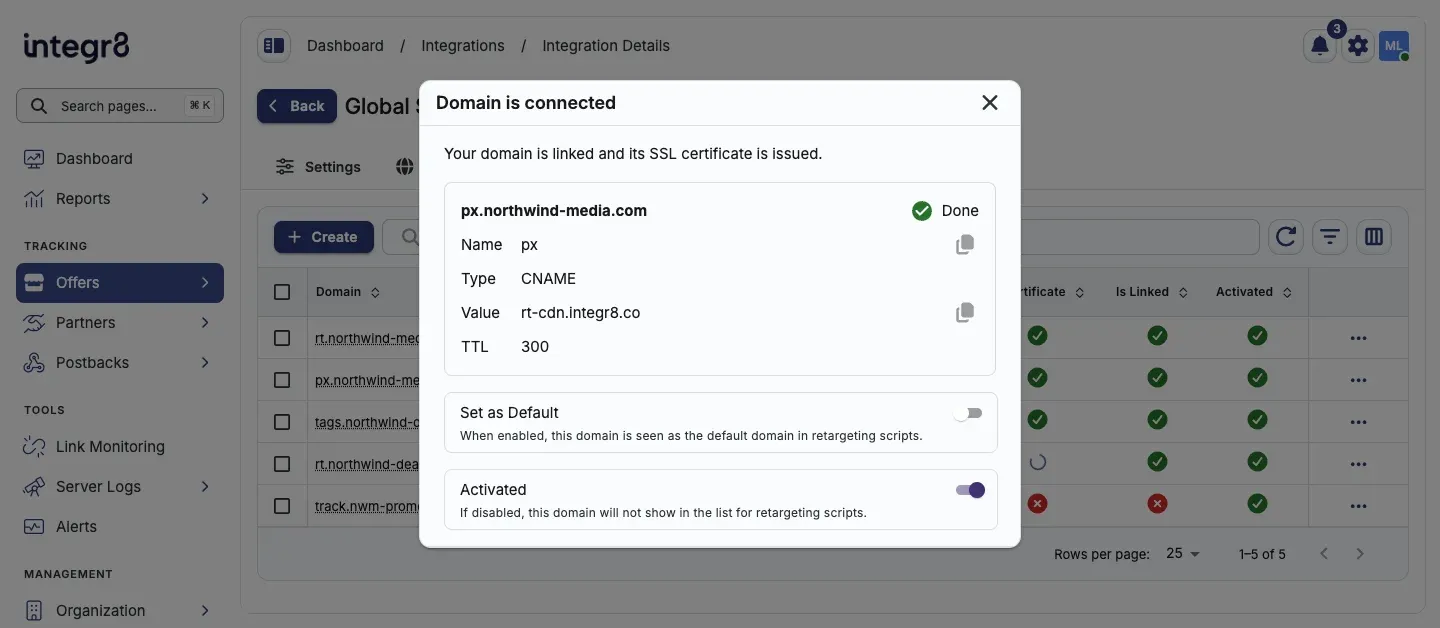This screenshot has height=628, width=1440.
Task: Click the 1–5 of 5 page count
Action: point(1262,554)
